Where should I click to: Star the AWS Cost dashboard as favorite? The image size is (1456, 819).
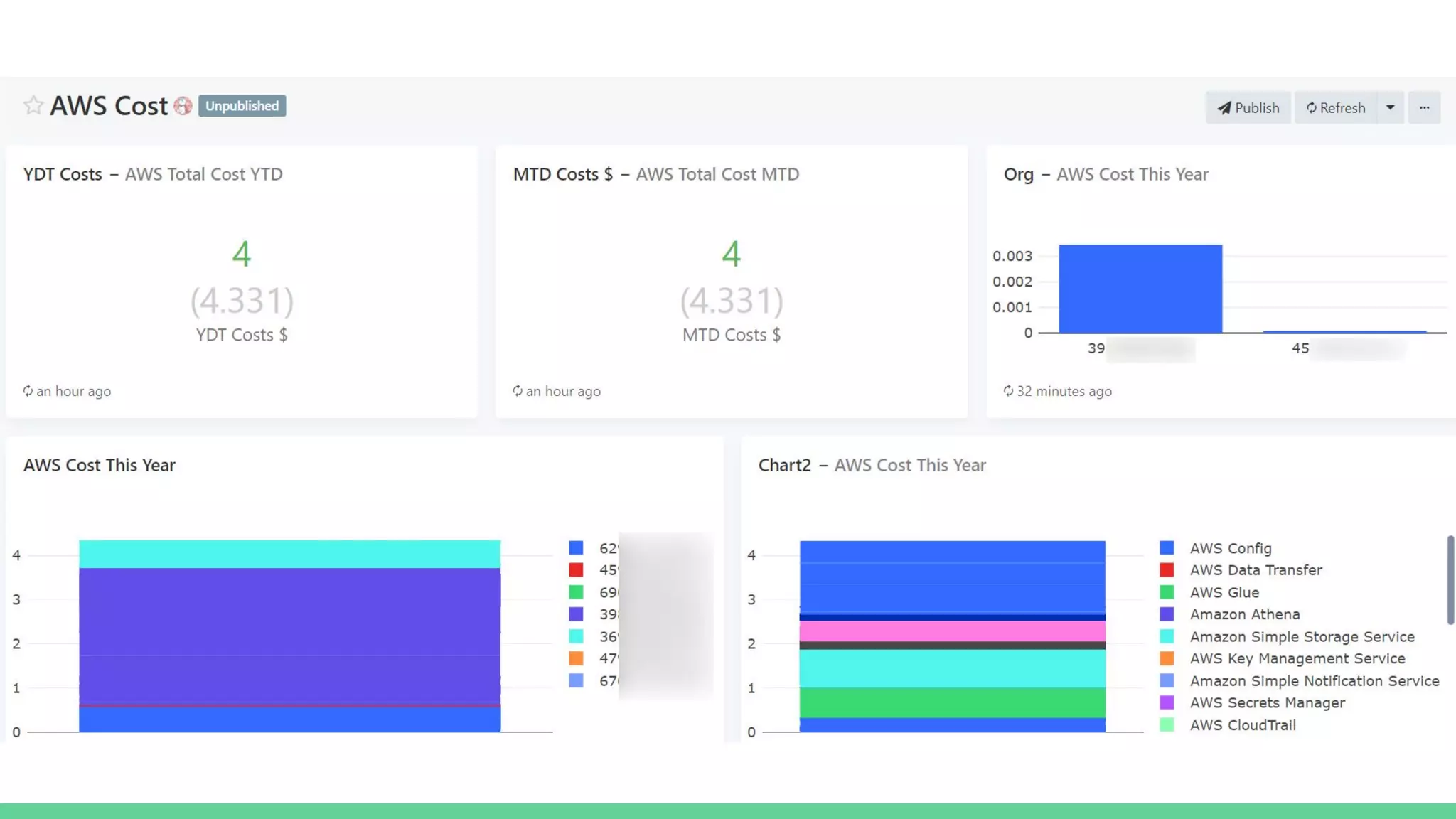click(x=33, y=106)
